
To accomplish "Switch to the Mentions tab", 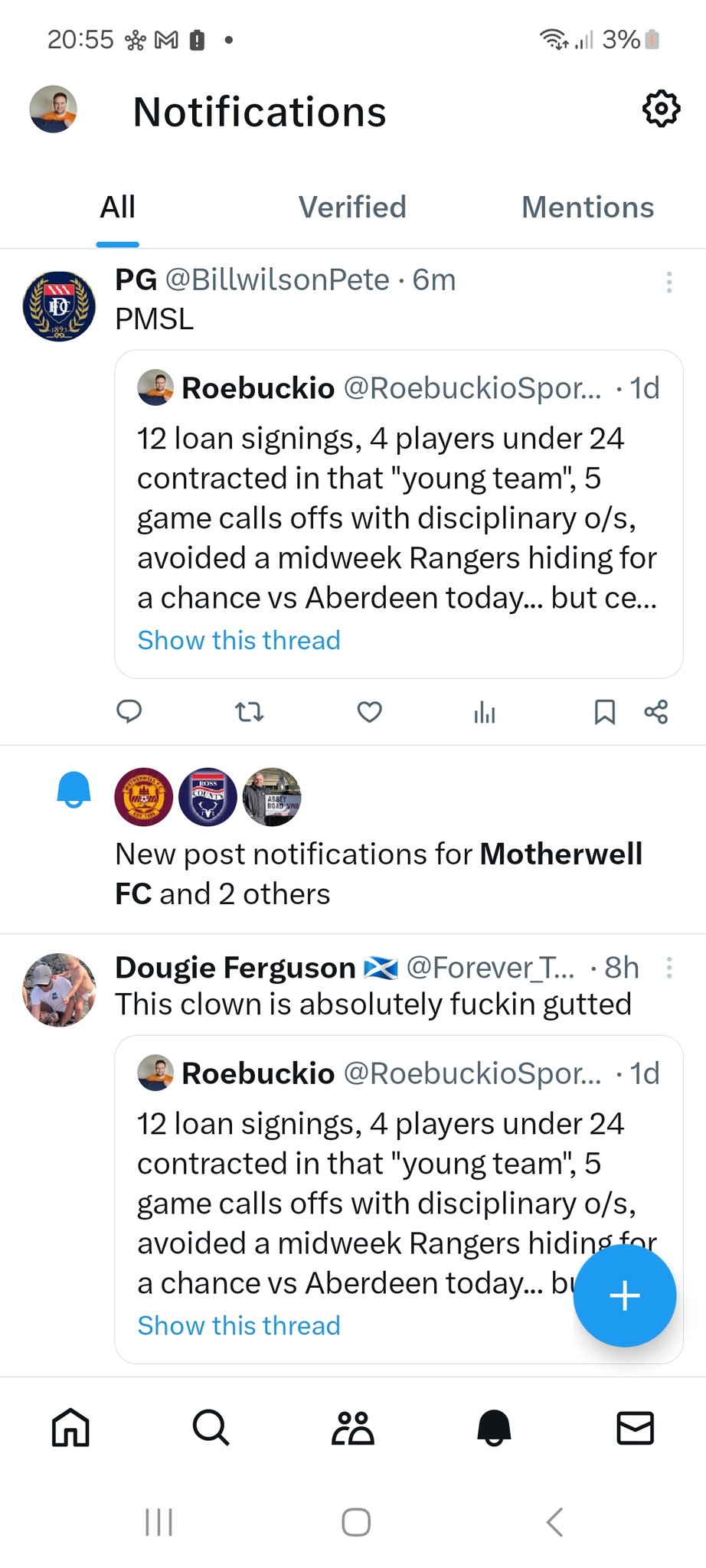I will coord(587,207).
